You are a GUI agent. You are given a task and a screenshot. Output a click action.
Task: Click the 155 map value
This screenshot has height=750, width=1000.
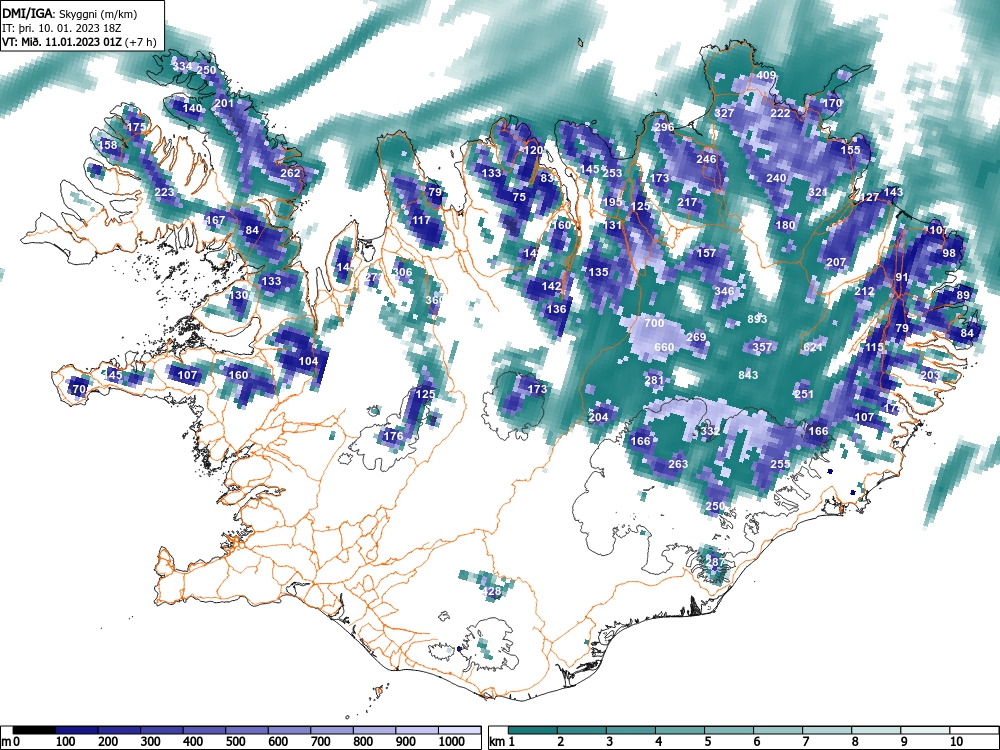(x=851, y=151)
